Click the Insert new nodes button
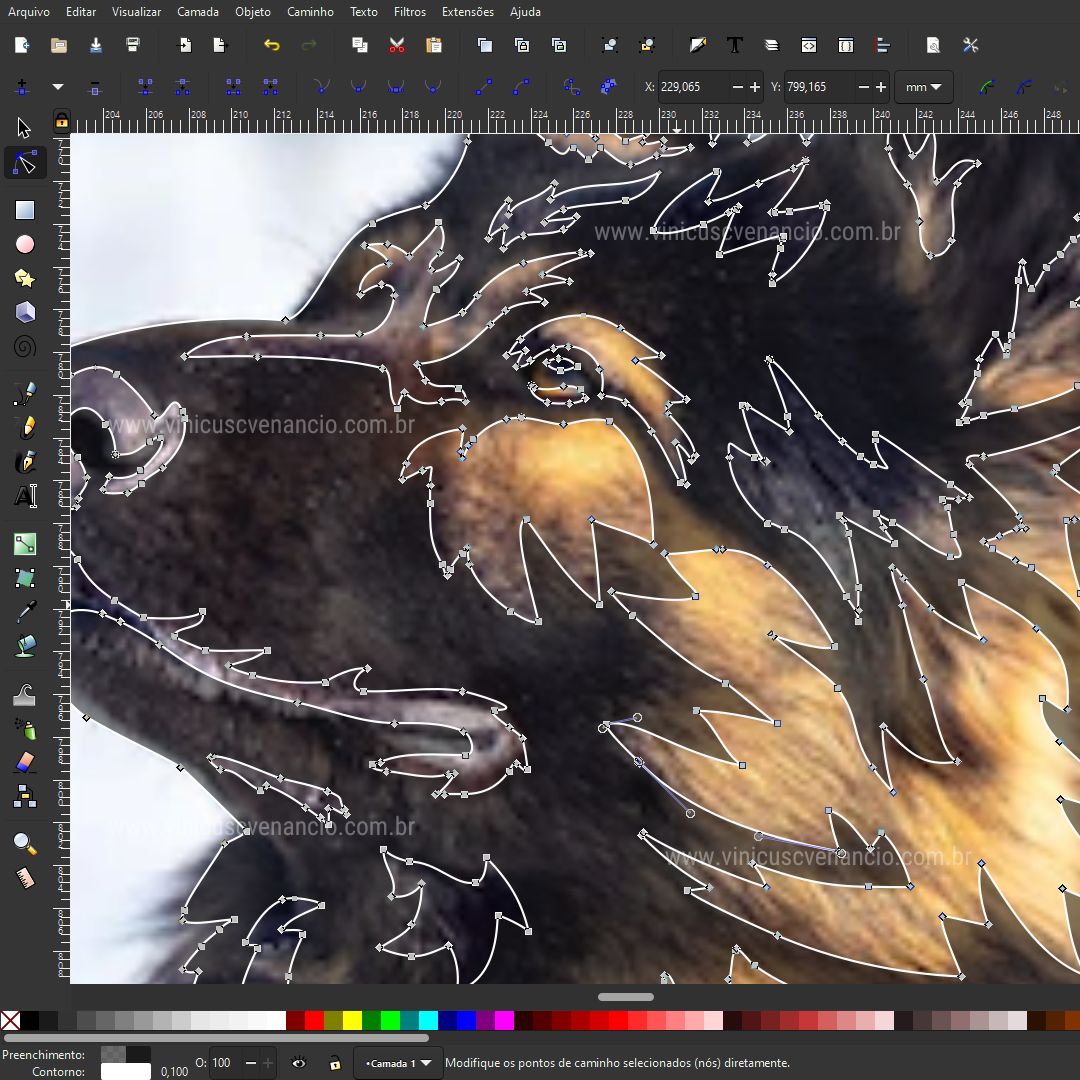 [22, 87]
